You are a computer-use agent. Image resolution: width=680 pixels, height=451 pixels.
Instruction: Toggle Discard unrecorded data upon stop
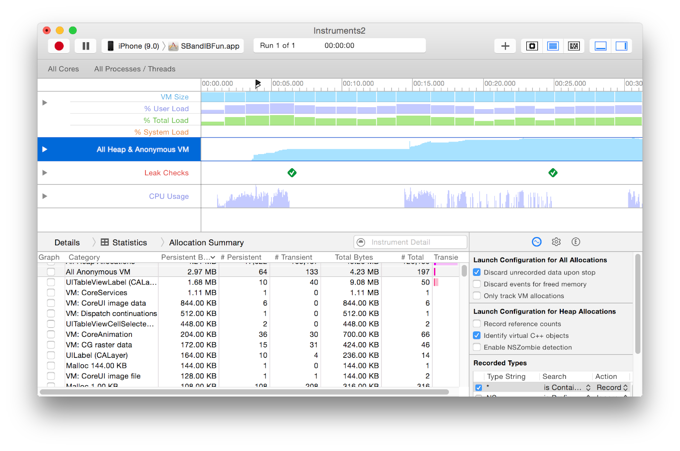pos(477,272)
